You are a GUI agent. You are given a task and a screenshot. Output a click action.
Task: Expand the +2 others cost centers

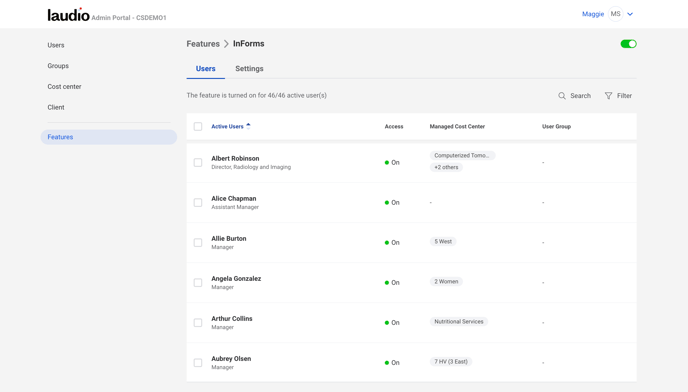click(x=446, y=167)
